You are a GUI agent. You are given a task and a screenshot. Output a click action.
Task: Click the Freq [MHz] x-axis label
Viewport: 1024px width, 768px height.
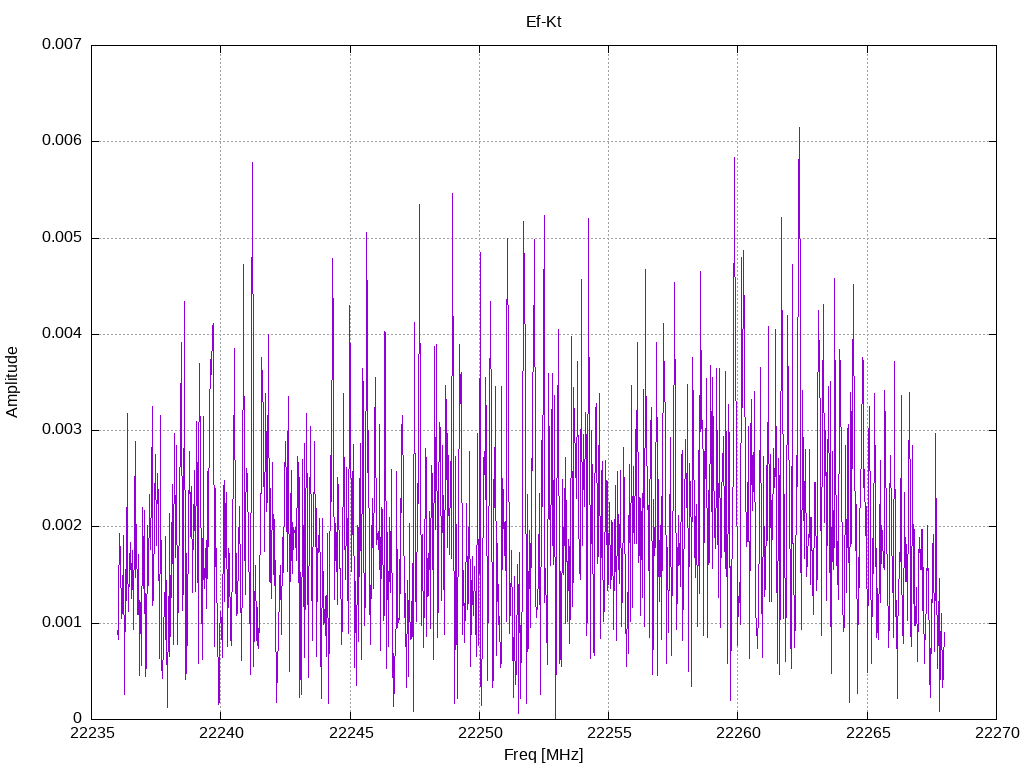coord(543,755)
